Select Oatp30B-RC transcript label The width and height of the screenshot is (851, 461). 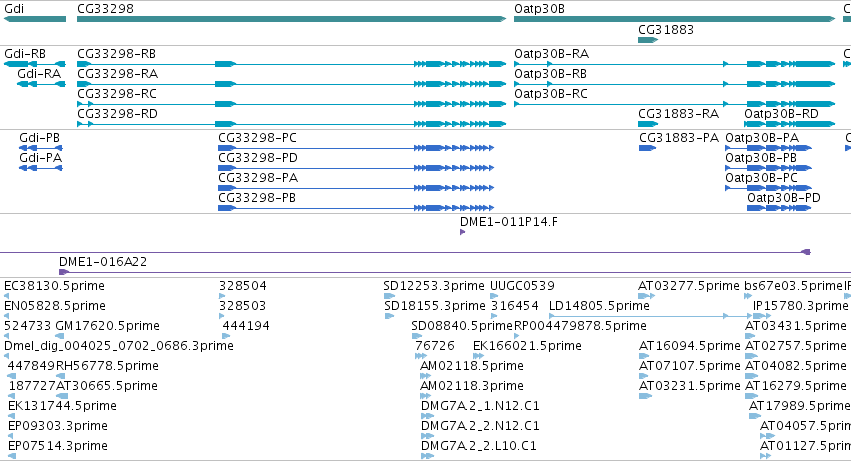551,94
